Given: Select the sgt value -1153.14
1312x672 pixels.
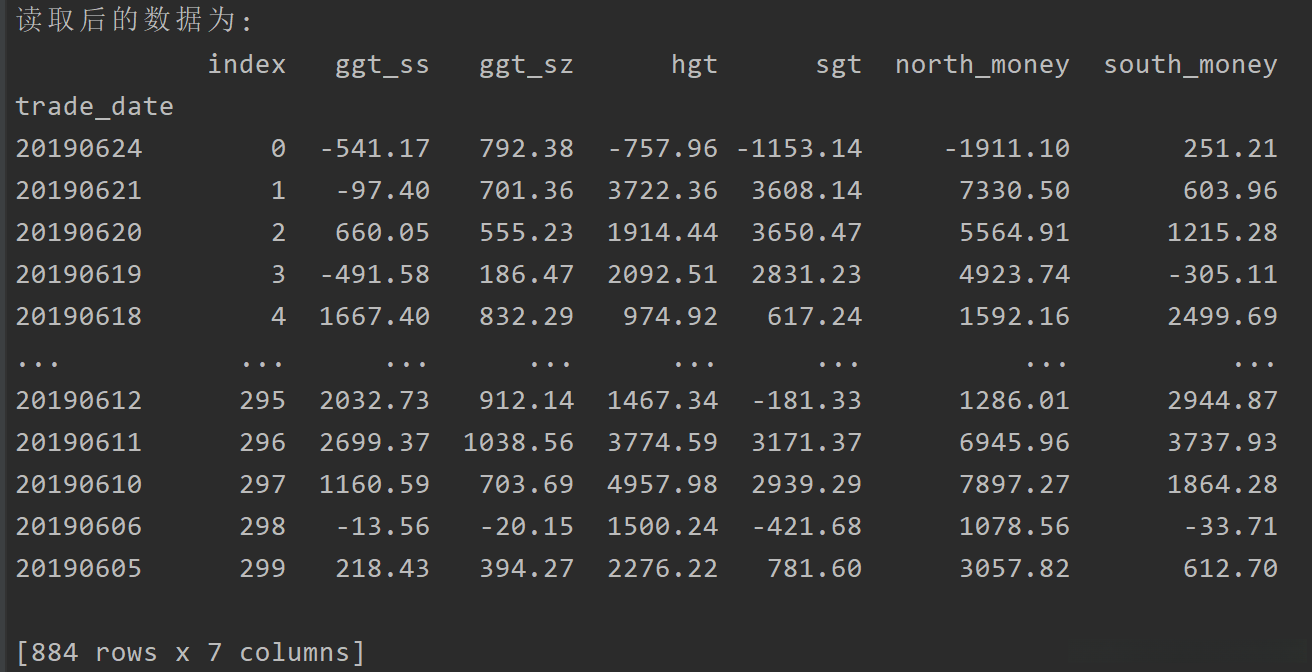Looking at the screenshot, I should (798, 149).
